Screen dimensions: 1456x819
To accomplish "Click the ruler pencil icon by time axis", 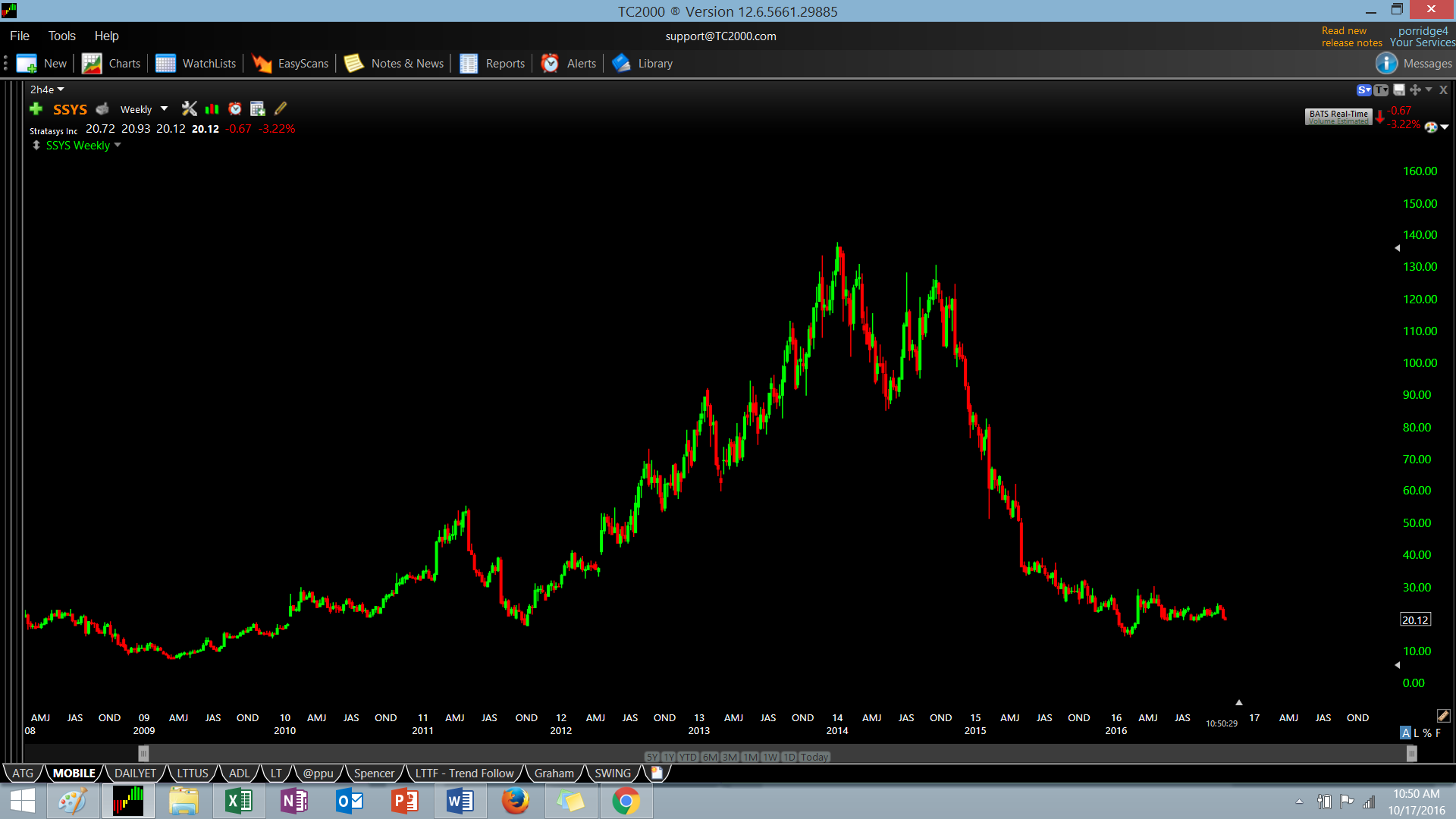I will point(1443,716).
